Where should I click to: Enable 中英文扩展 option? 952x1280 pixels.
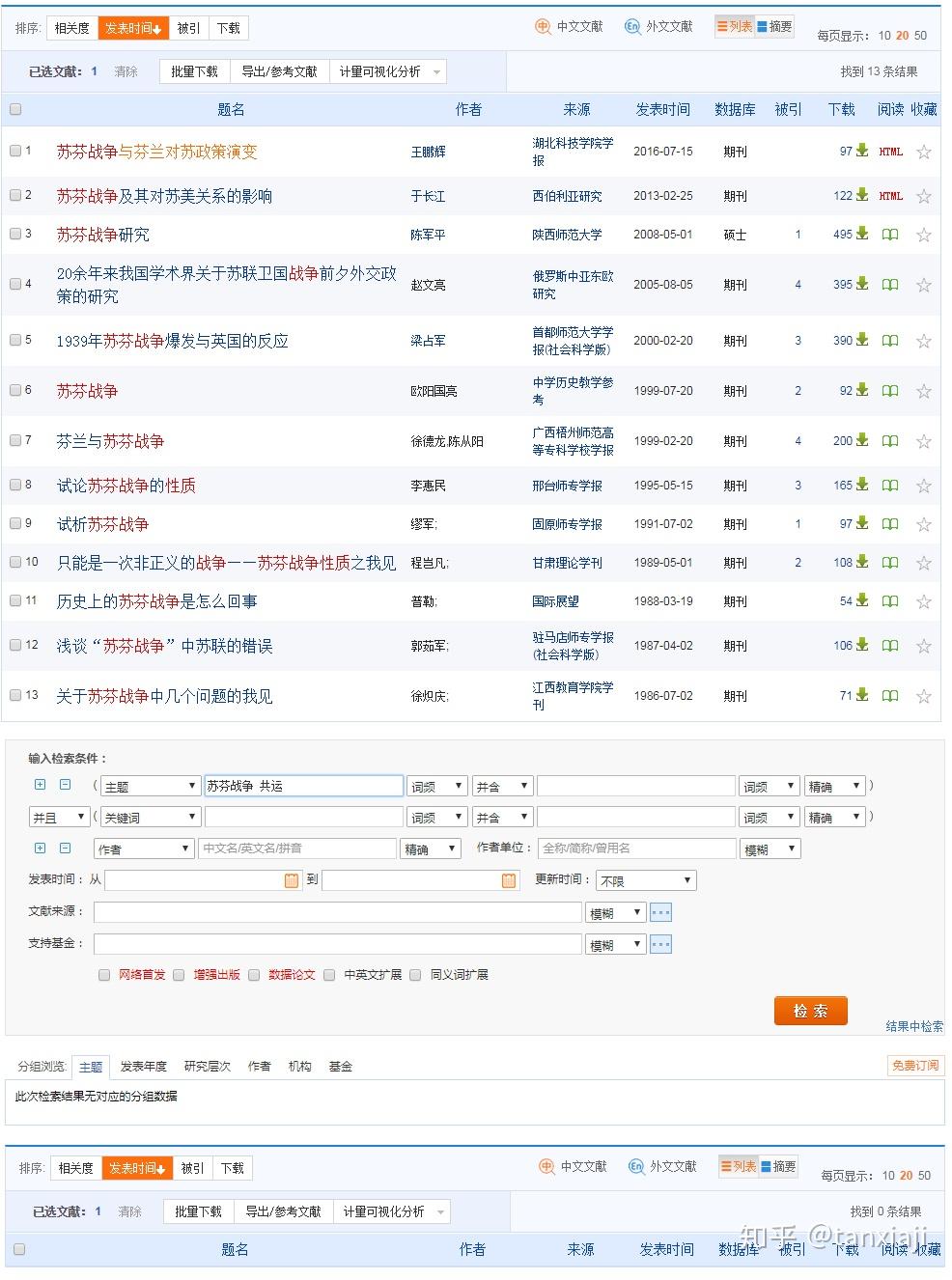[x=329, y=975]
